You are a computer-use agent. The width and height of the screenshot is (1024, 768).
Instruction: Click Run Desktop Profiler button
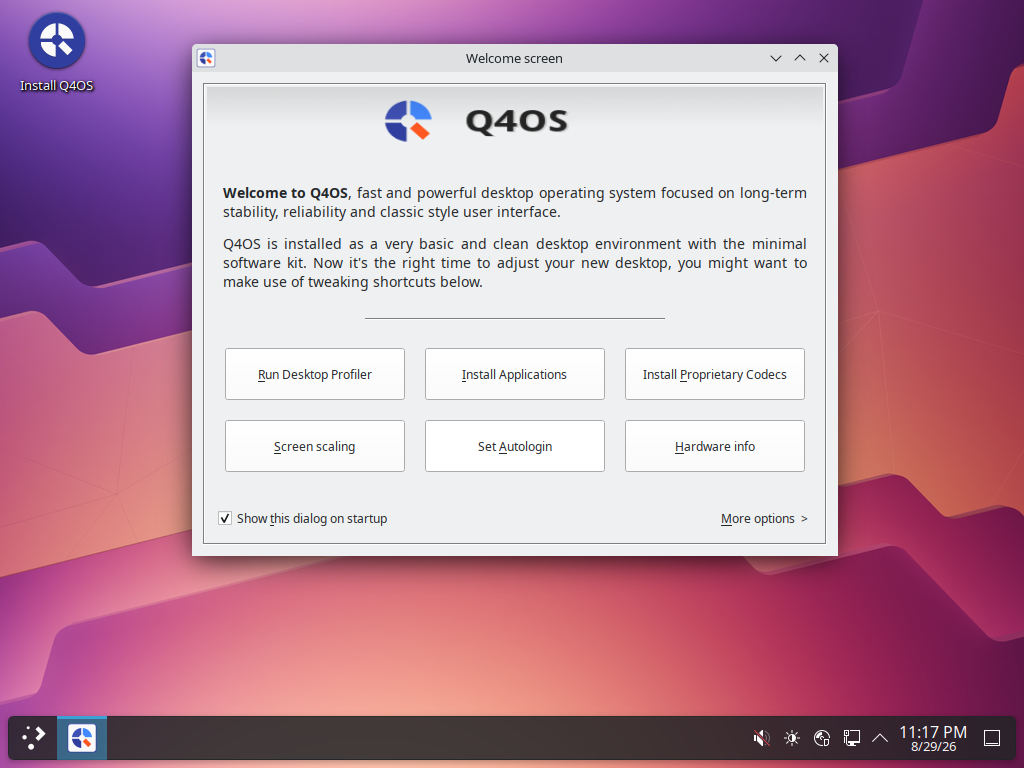pyautogui.click(x=315, y=374)
